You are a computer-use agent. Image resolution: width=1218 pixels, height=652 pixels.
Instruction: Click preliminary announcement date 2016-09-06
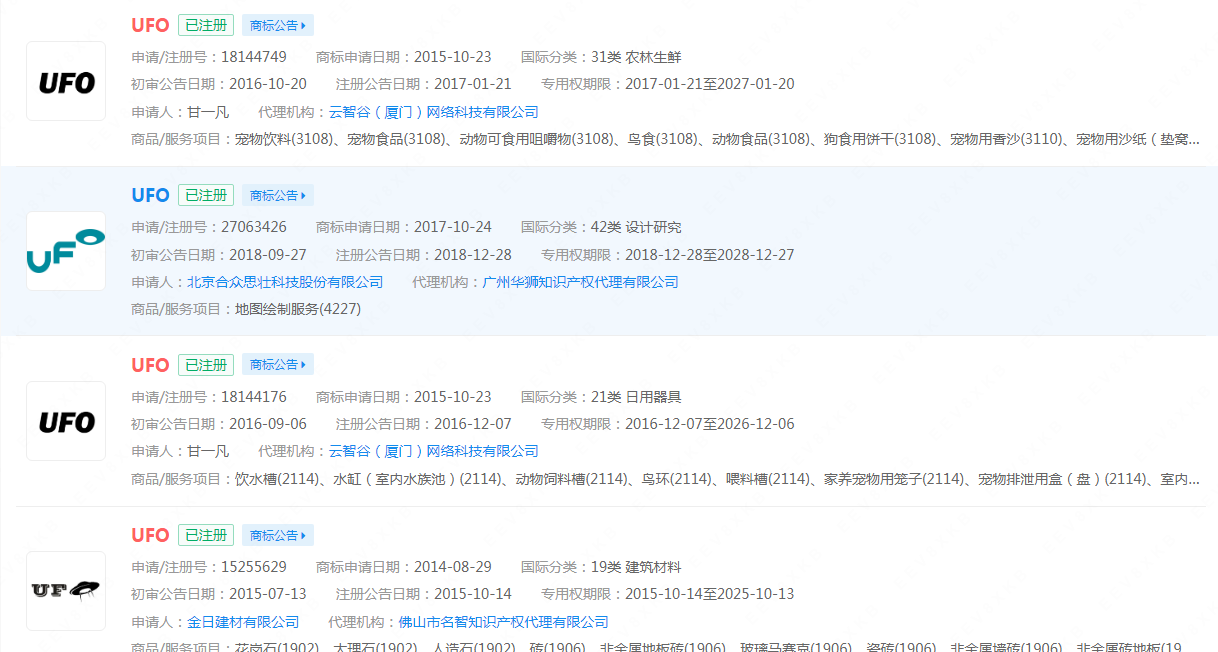click(x=268, y=424)
